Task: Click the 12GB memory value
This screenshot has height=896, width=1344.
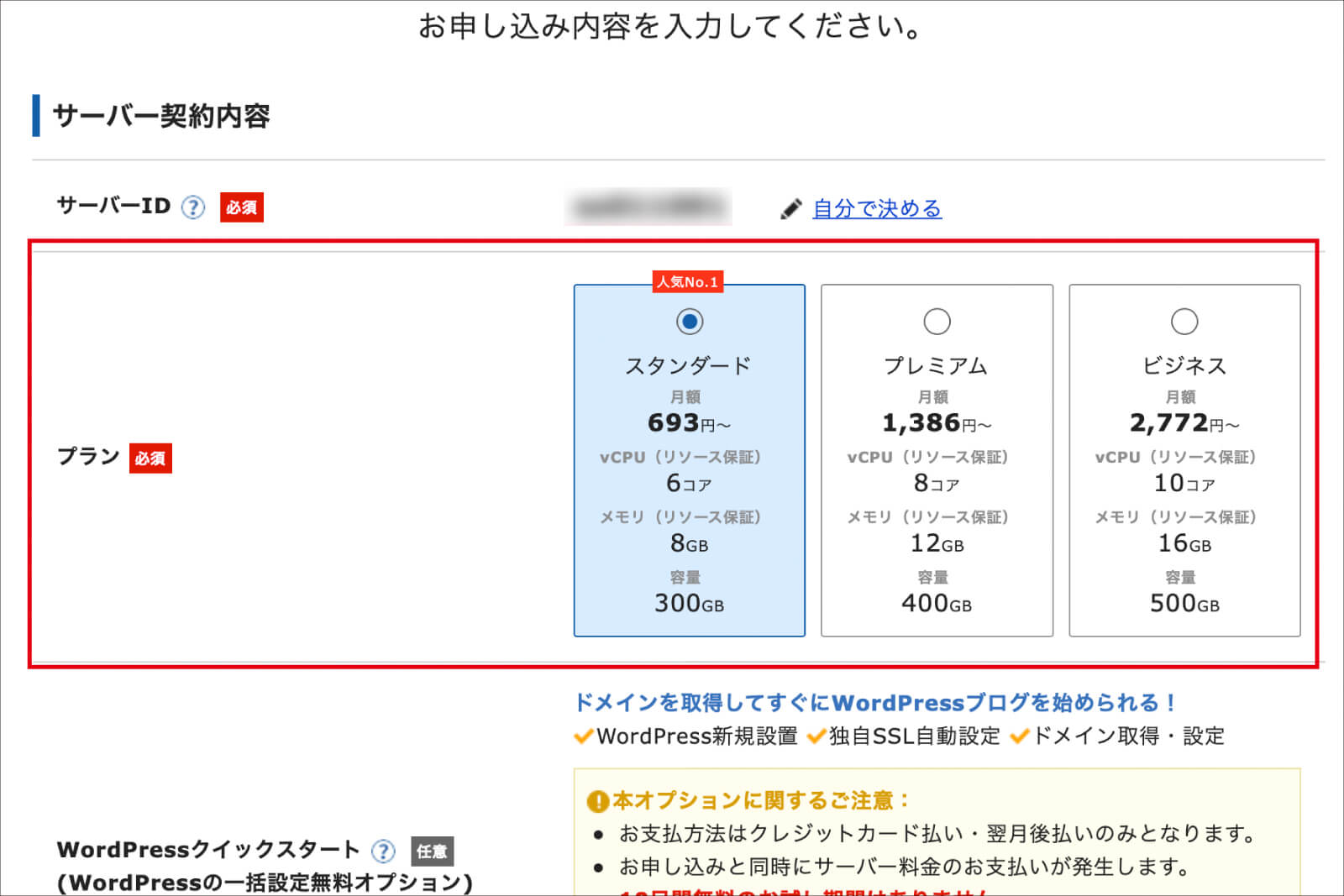Action: click(x=937, y=543)
